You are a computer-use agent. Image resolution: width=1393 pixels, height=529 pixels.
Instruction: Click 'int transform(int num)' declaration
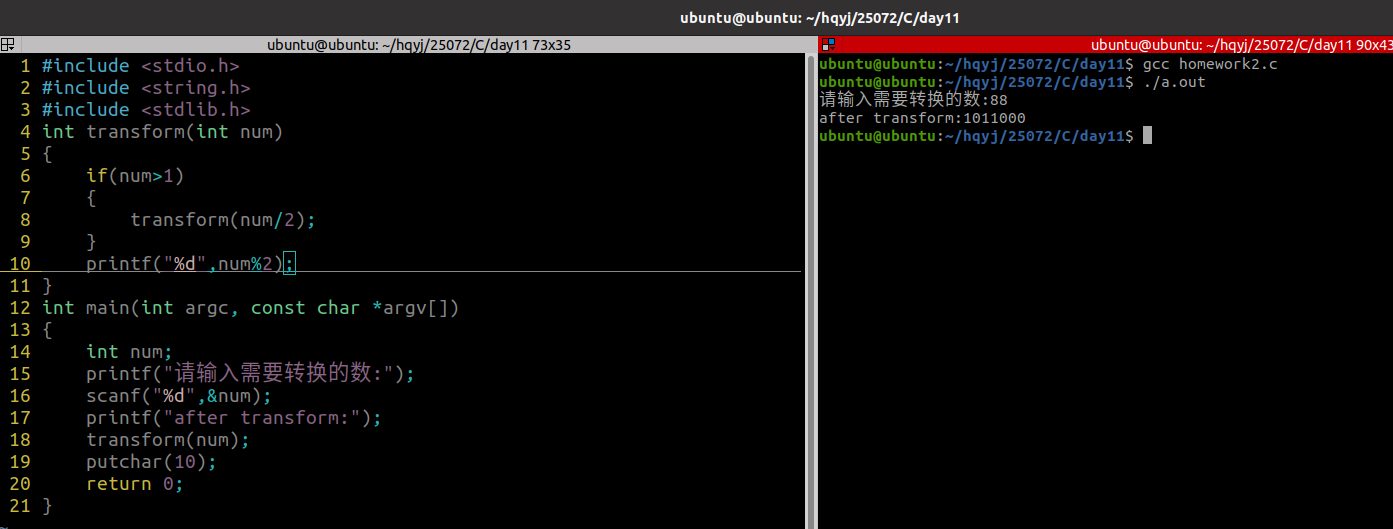(x=162, y=132)
